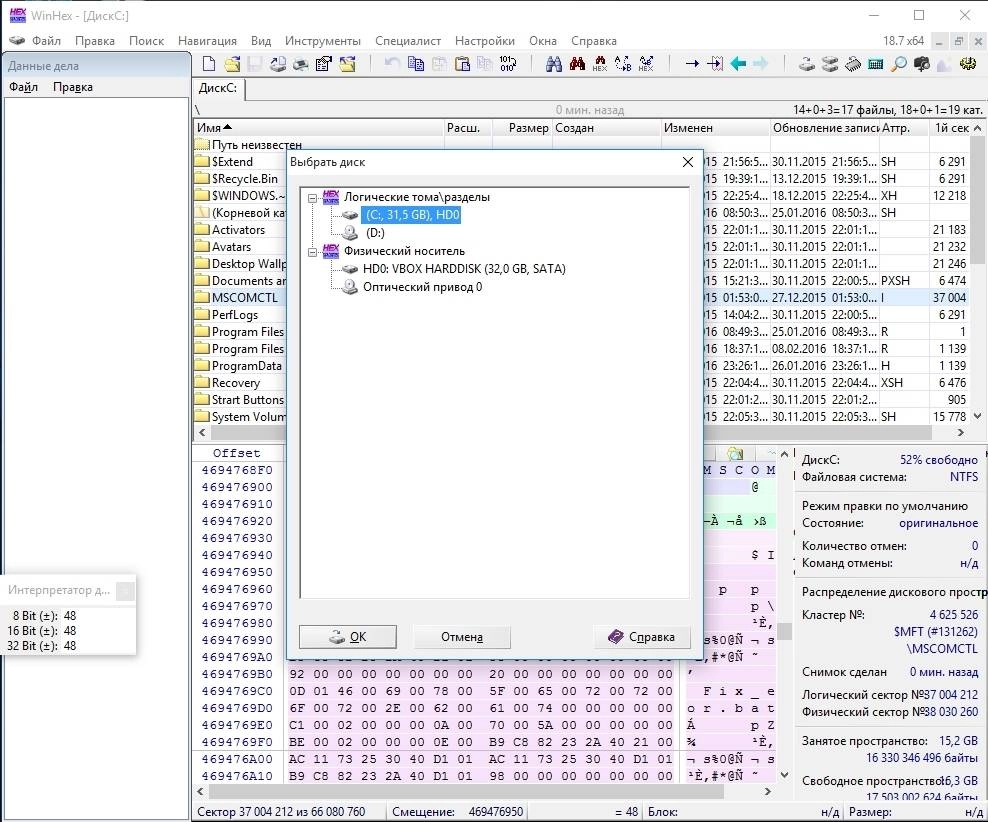The image size is (988, 822).
Task: Confirm disk selection with the OK button
Action: [x=348, y=637]
